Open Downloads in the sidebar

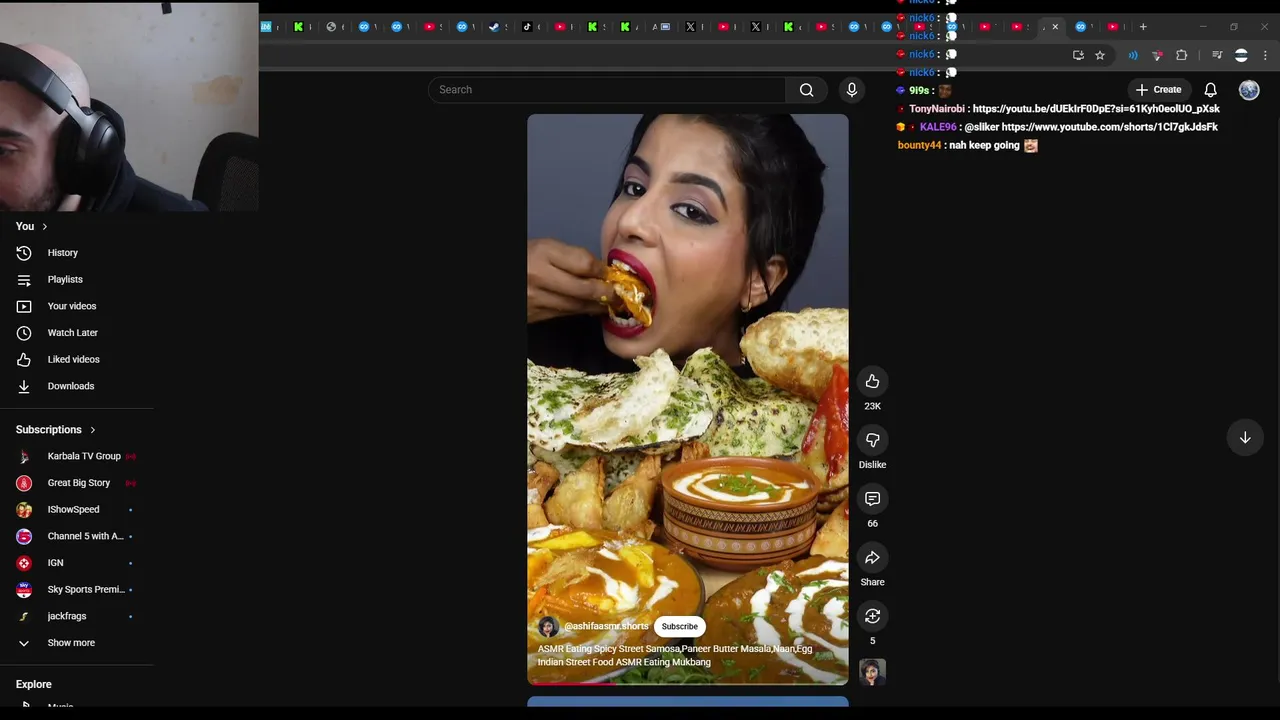pyautogui.click(x=71, y=386)
